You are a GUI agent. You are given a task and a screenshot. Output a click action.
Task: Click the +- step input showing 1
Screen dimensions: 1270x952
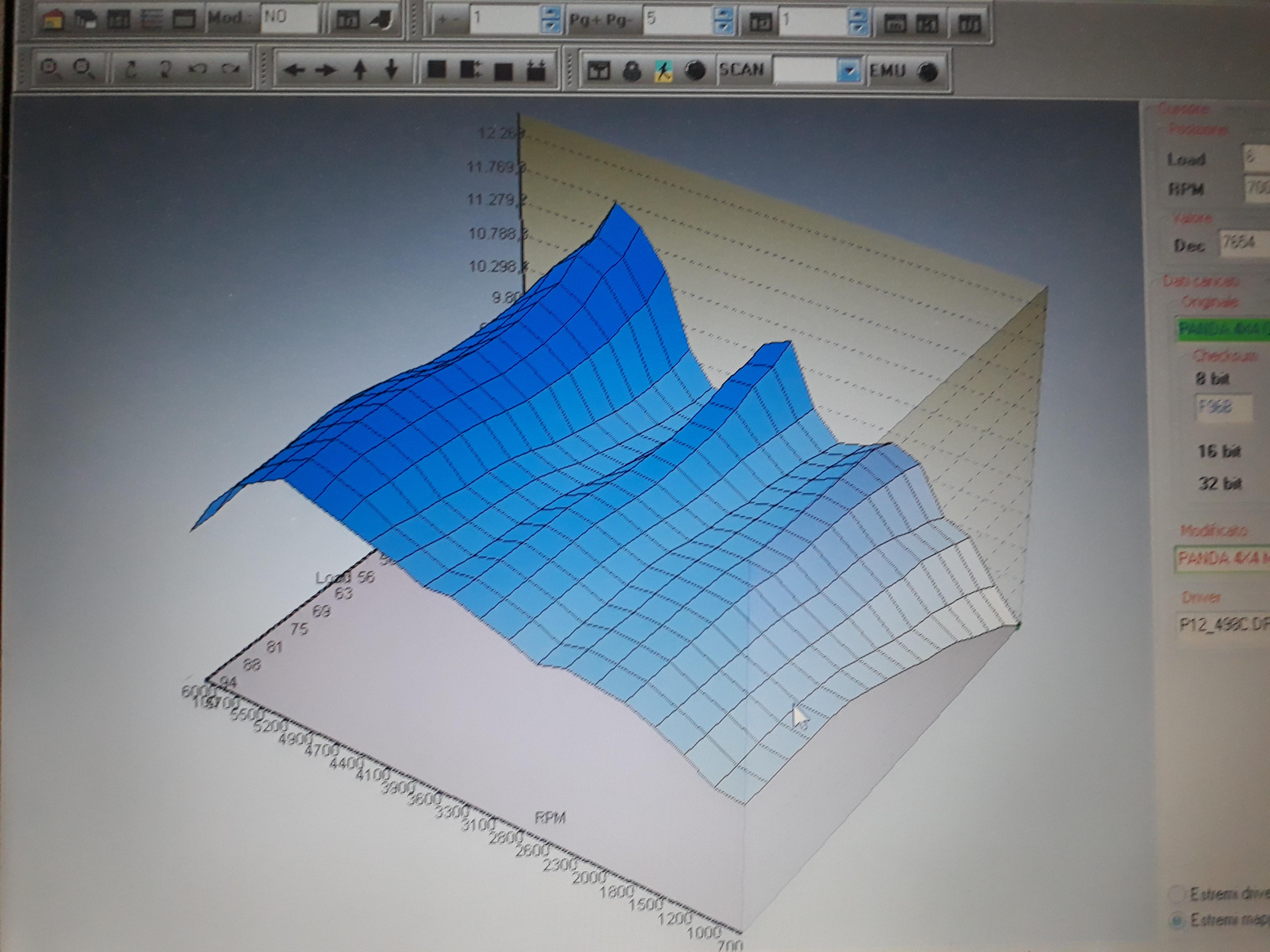click(x=506, y=20)
